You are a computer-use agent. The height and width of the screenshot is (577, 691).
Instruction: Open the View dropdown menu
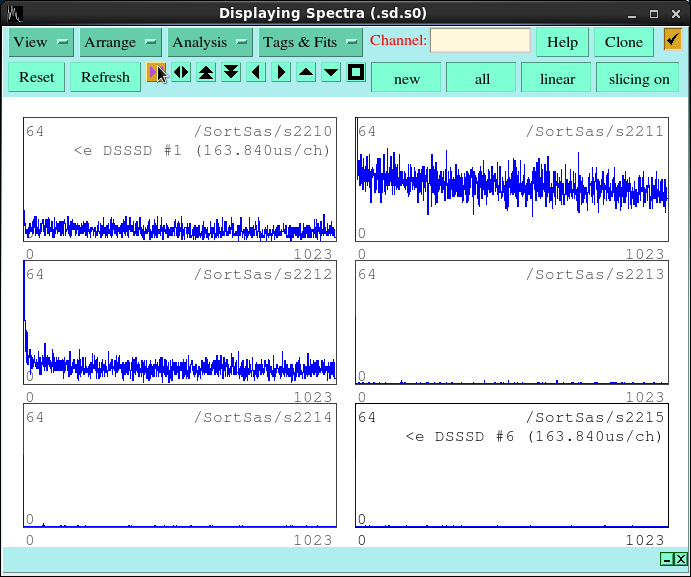click(41, 42)
